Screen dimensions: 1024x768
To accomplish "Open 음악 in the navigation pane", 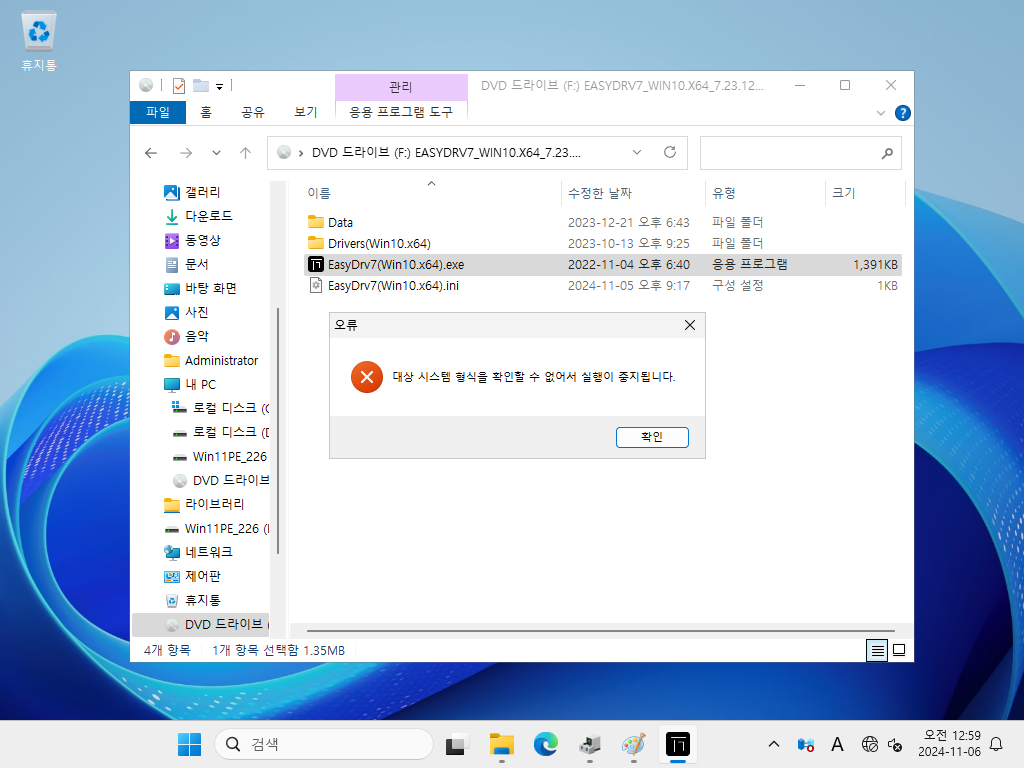I will click(187, 336).
